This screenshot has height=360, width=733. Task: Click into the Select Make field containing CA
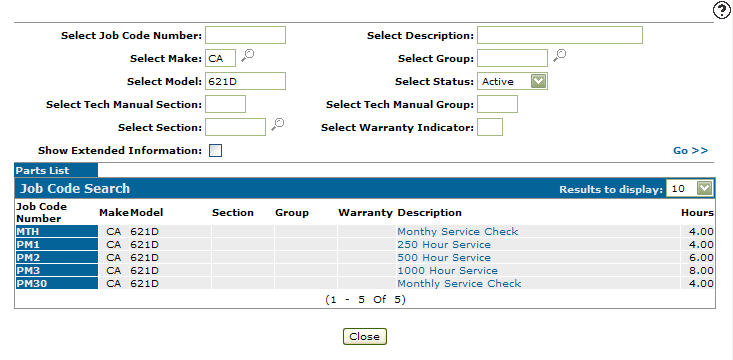[x=221, y=58]
